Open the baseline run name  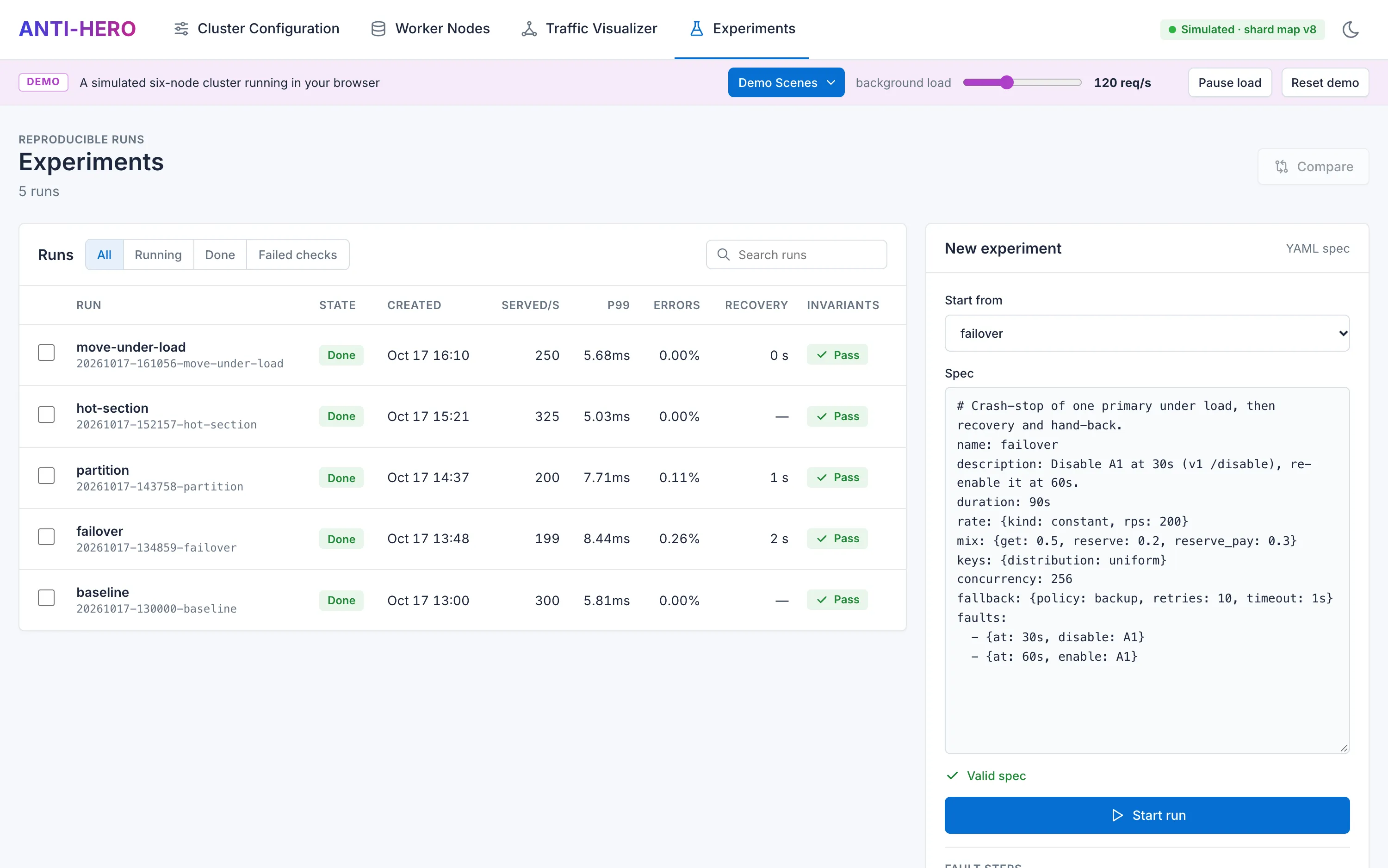tap(103, 592)
